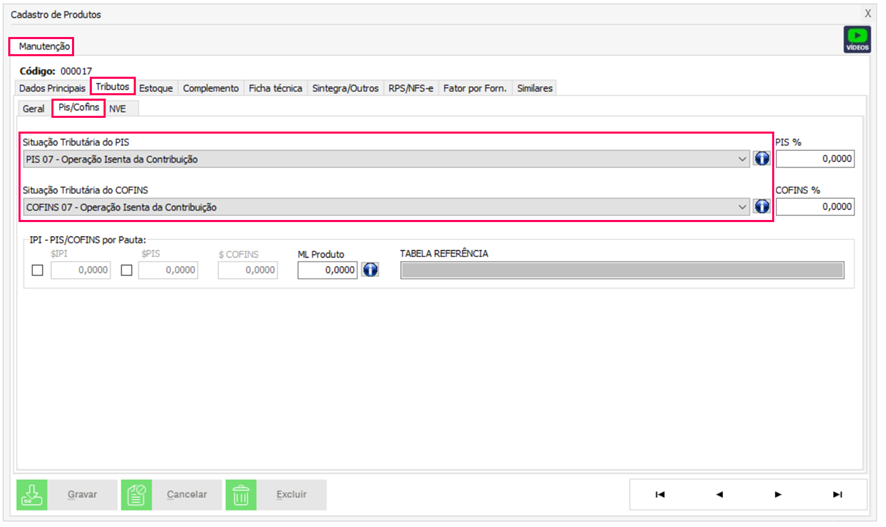Enable the $IPI checkbox
Screen dimensions: 886x527
coord(39,271)
